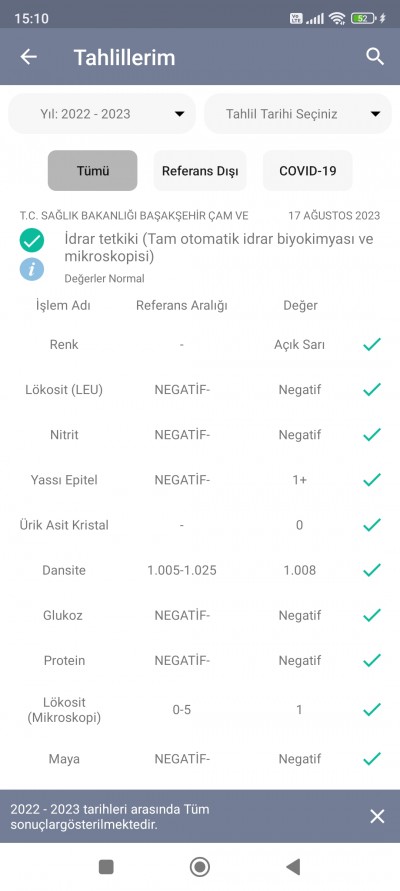Tap the checkmark beside Maya row
Viewport: 400px width, 891px height.
pyautogui.click(x=372, y=759)
